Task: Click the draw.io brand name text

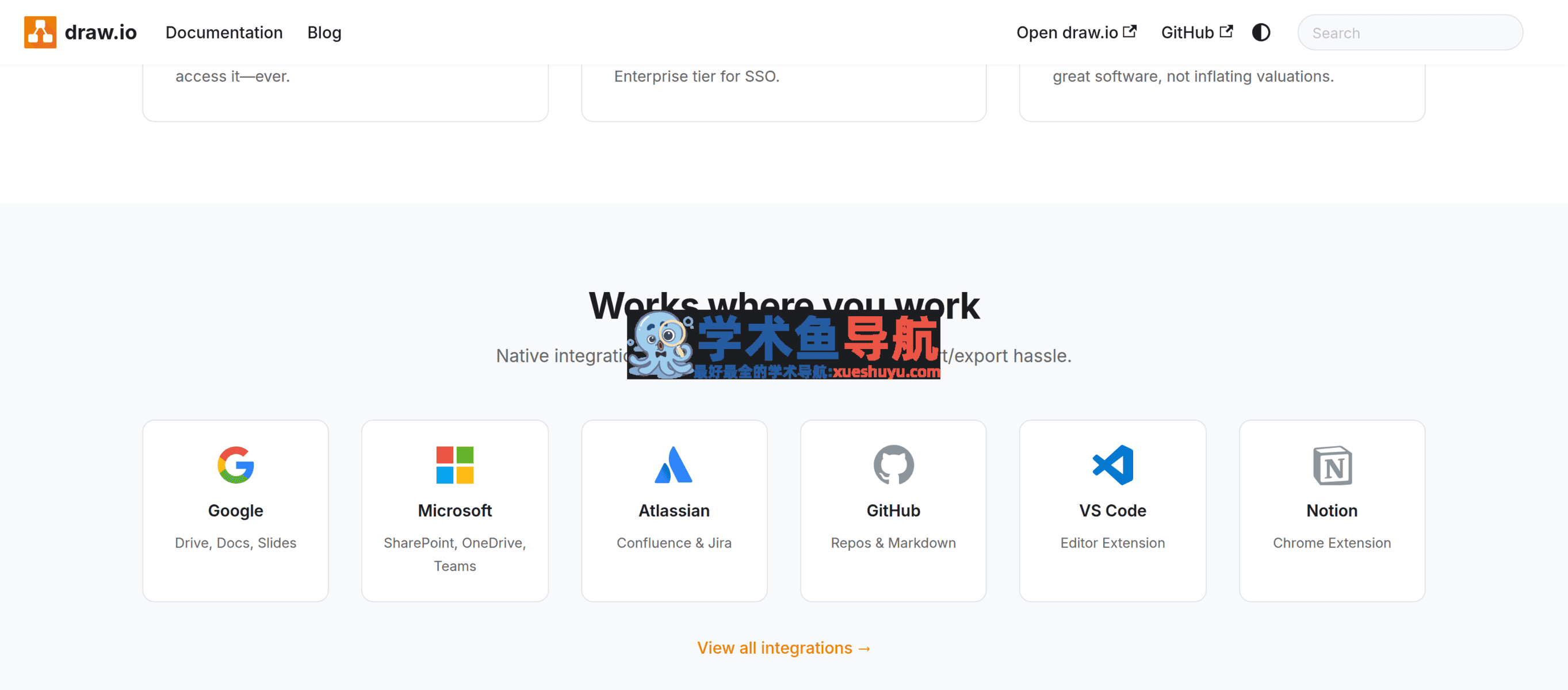Action: (101, 32)
